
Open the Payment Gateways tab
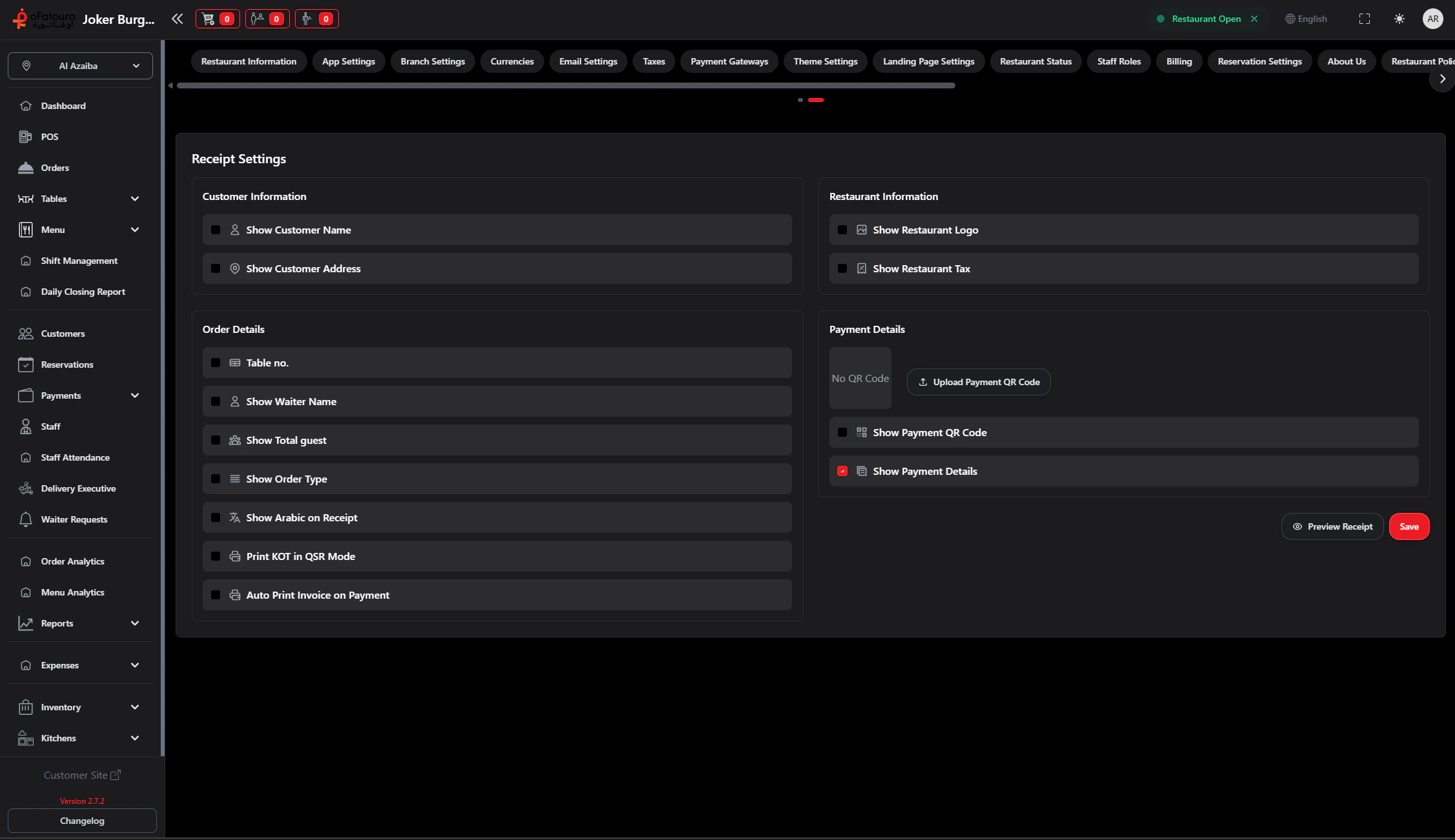729,61
